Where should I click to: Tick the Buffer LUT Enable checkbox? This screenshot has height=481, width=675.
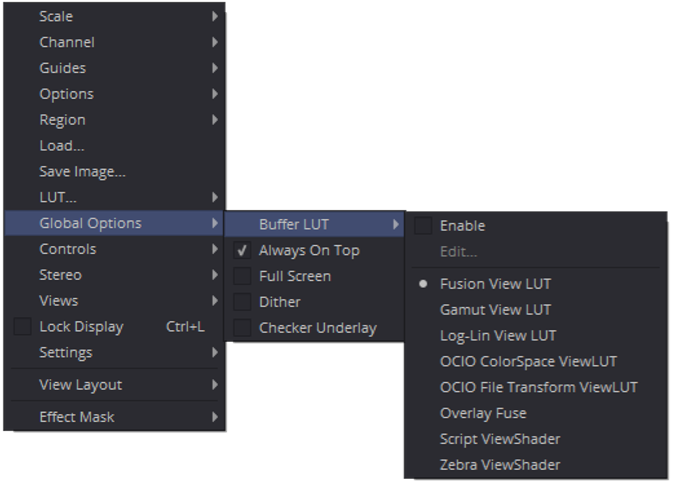click(423, 226)
